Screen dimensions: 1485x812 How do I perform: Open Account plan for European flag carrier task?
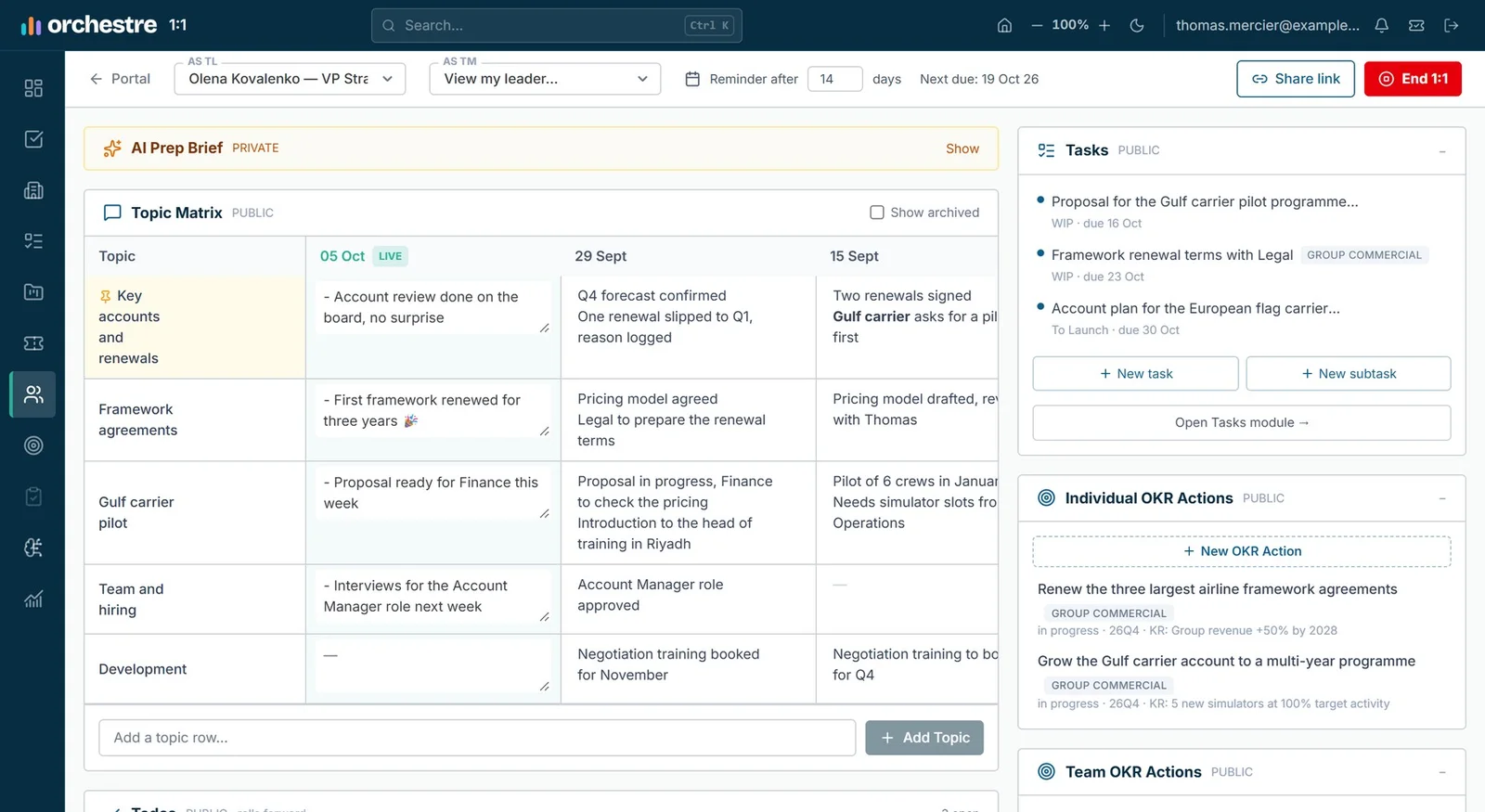(1195, 308)
